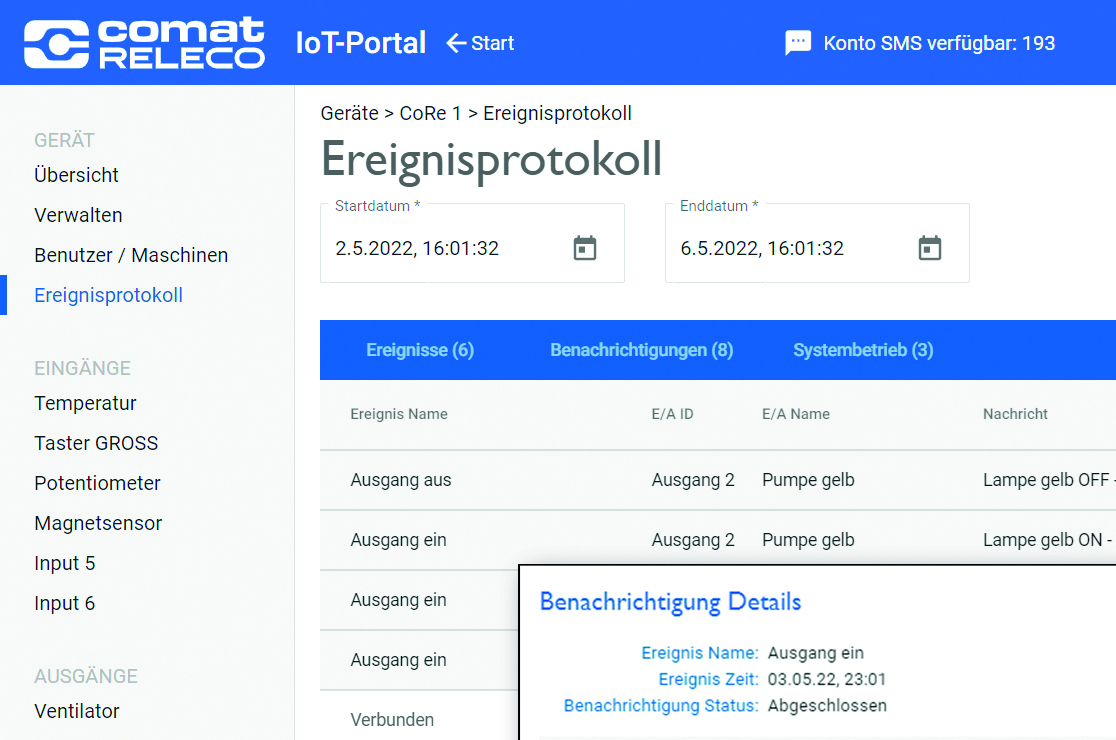The height and width of the screenshot is (740, 1116).
Task: Open the Enddatum calendar picker
Action: coord(930,248)
